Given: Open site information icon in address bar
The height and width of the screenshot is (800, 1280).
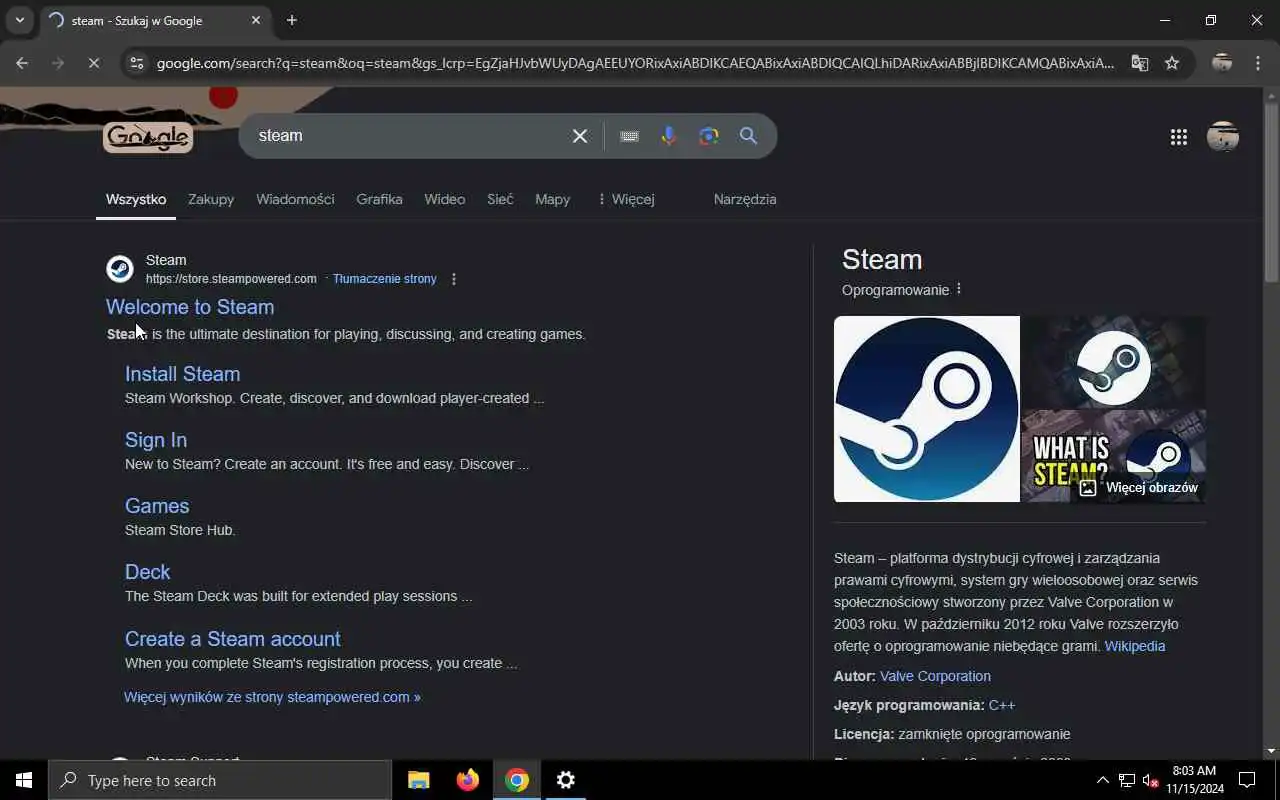Looking at the screenshot, I should click(x=137, y=63).
